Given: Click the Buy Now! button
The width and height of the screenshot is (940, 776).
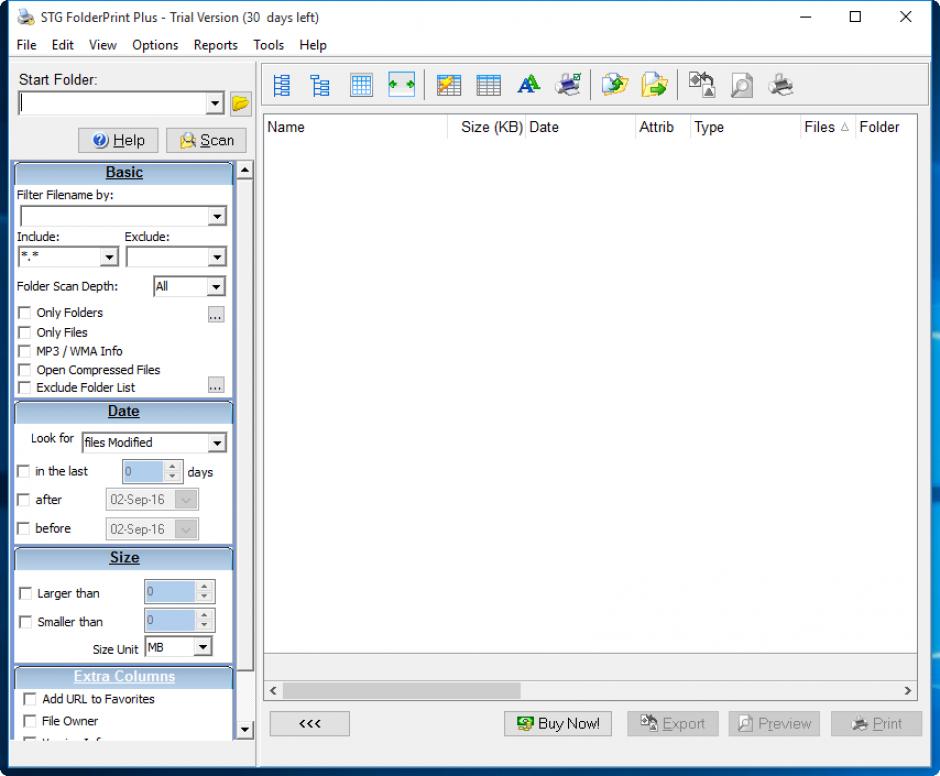Looking at the screenshot, I should click(558, 724).
